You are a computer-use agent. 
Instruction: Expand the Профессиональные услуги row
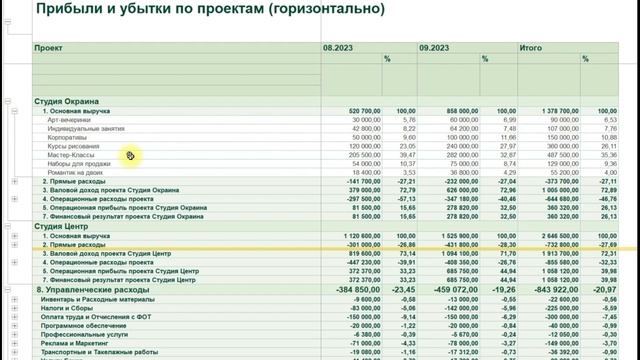[x=15, y=335]
